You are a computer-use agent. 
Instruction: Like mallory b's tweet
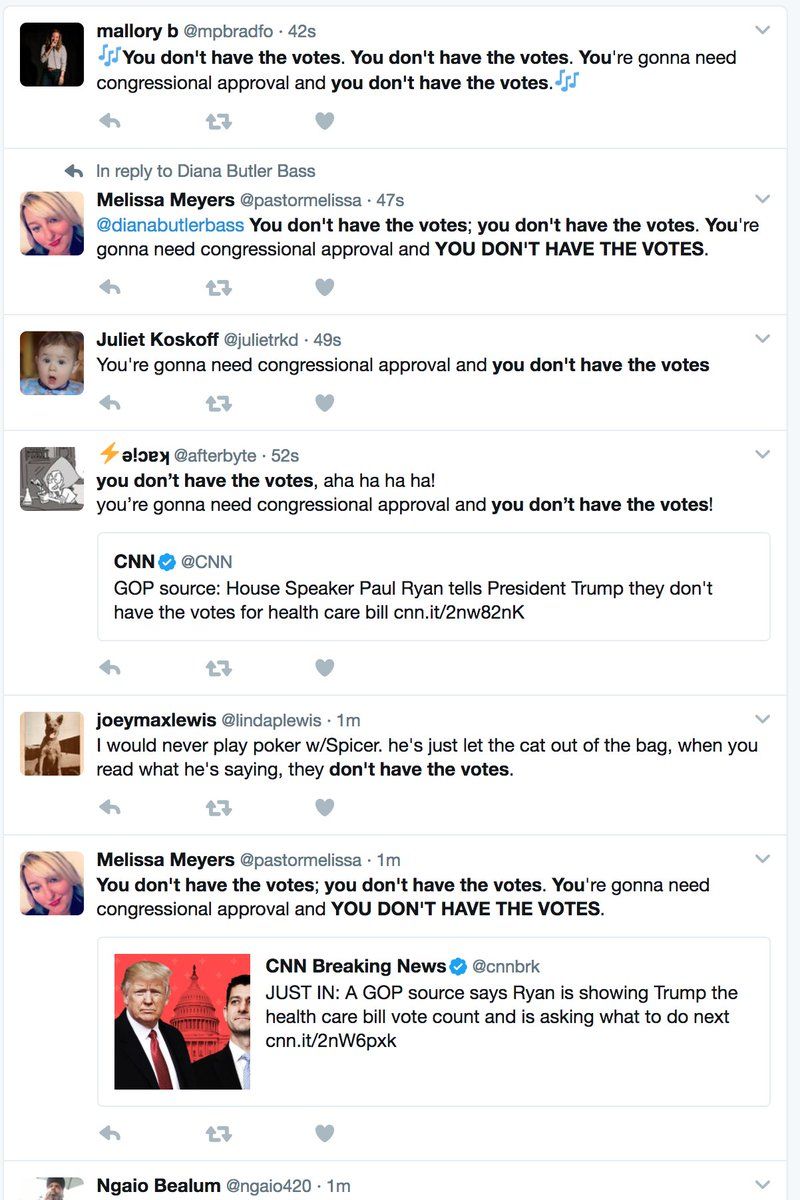[324, 121]
